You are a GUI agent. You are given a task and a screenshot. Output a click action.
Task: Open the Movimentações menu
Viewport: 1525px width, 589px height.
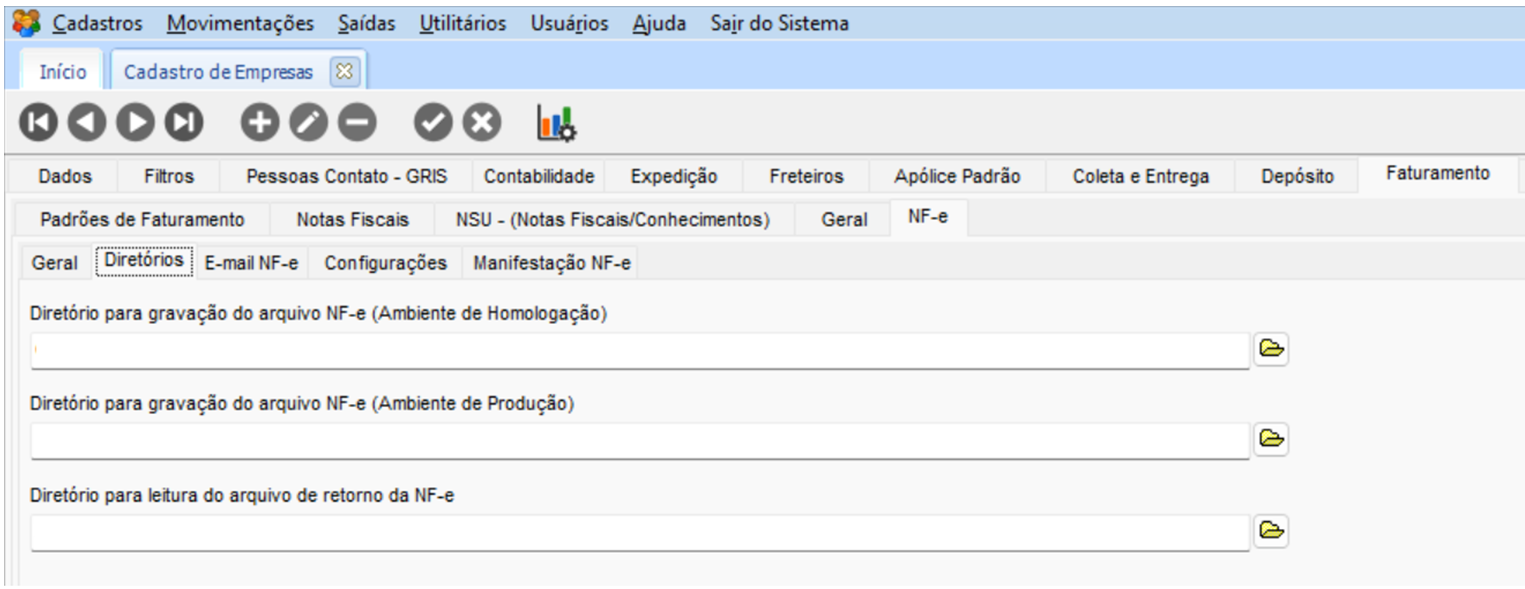click(x=240, y=23)
